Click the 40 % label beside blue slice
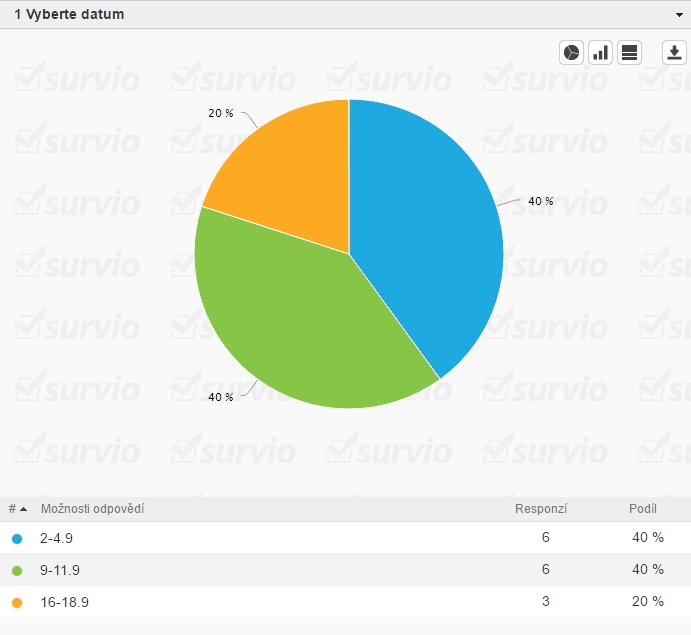This screenshot has width=691, height=635. [x=541, y=201]
